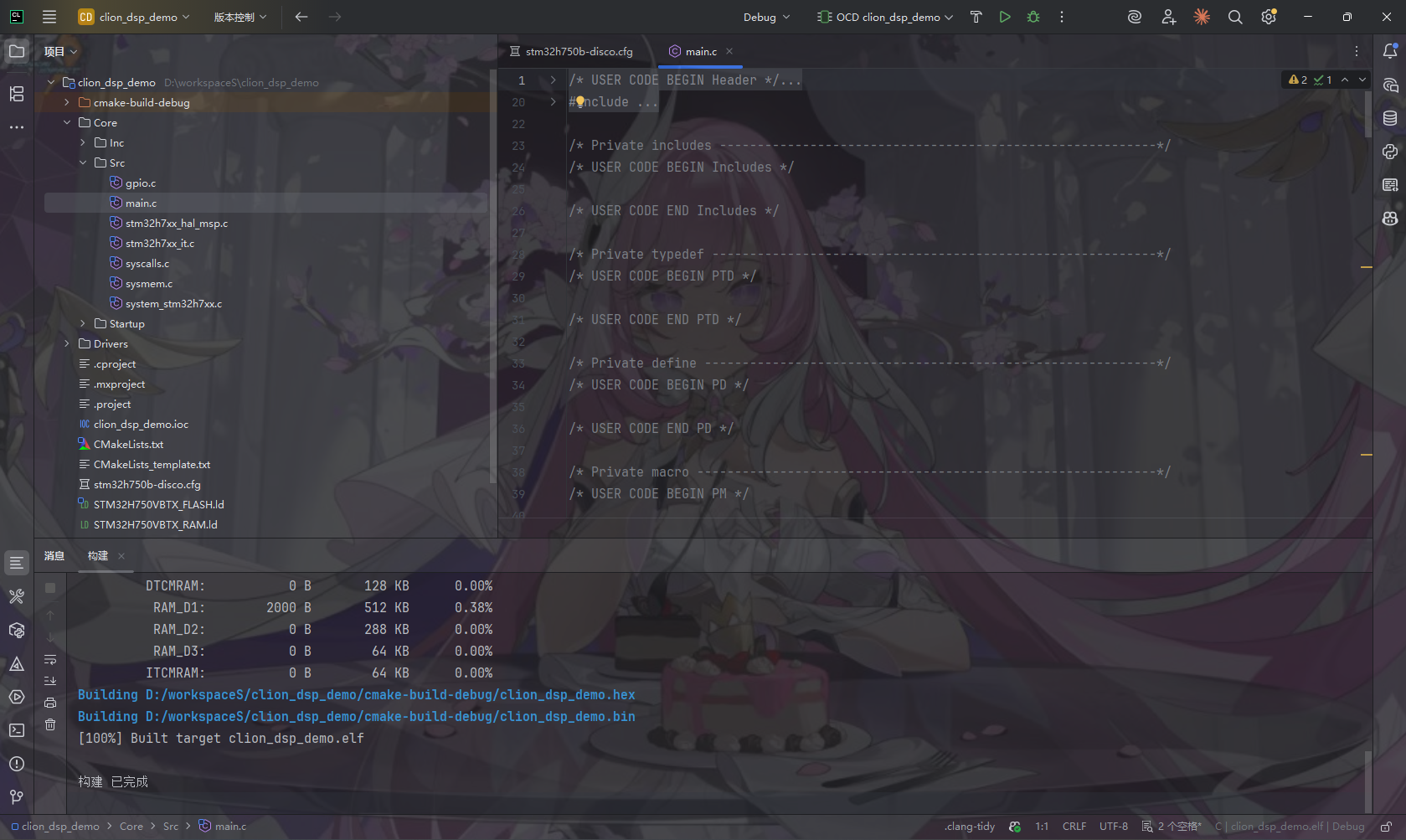Open the Settings gear icon
The width and height of the screenshot is (1406, 840).
pos(1268,17)
